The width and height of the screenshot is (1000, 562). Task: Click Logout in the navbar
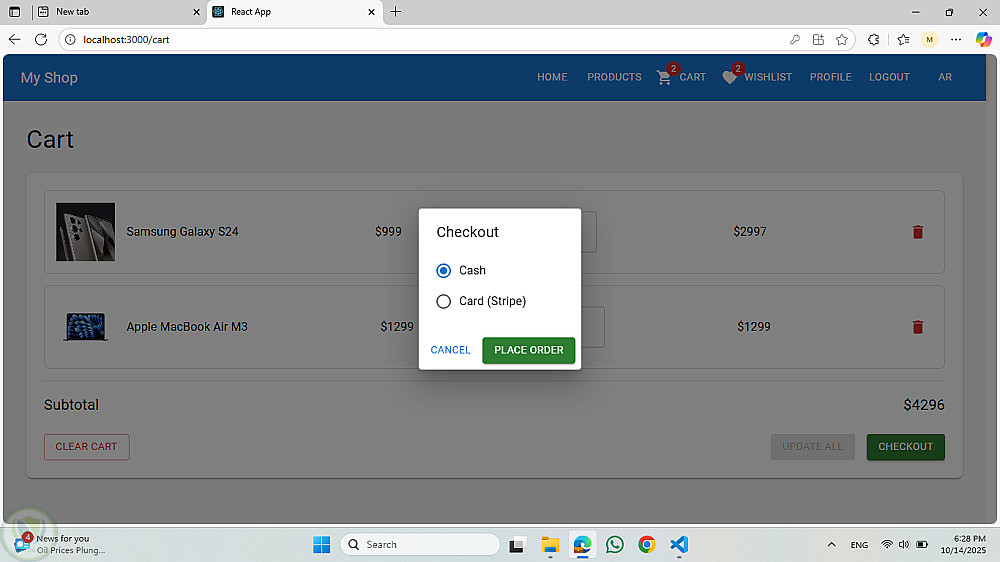point(889,77)
